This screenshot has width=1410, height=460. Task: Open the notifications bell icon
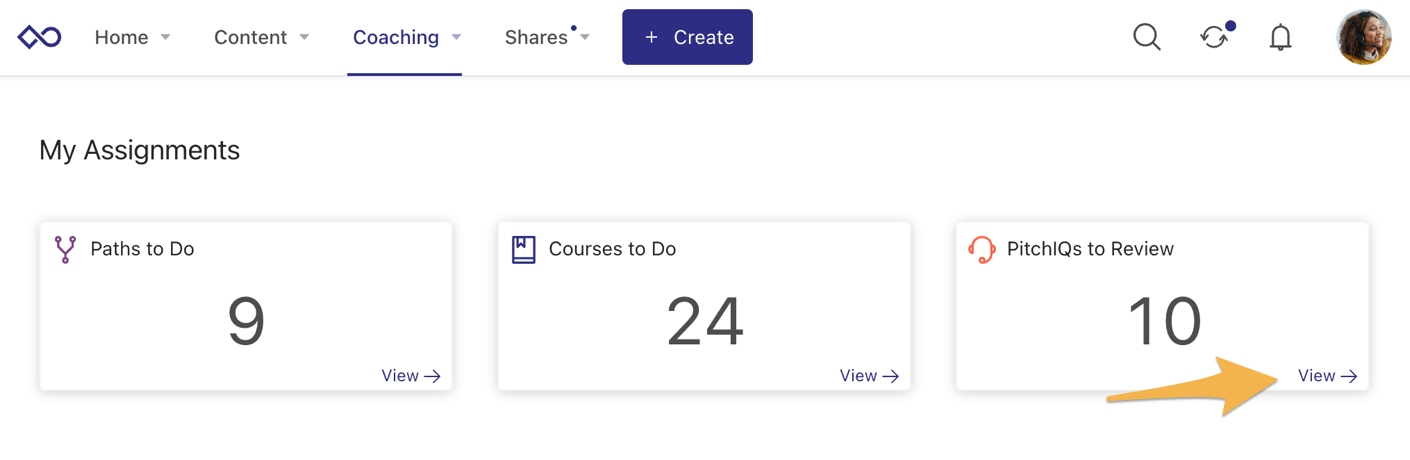click(x=1280, y=38)
